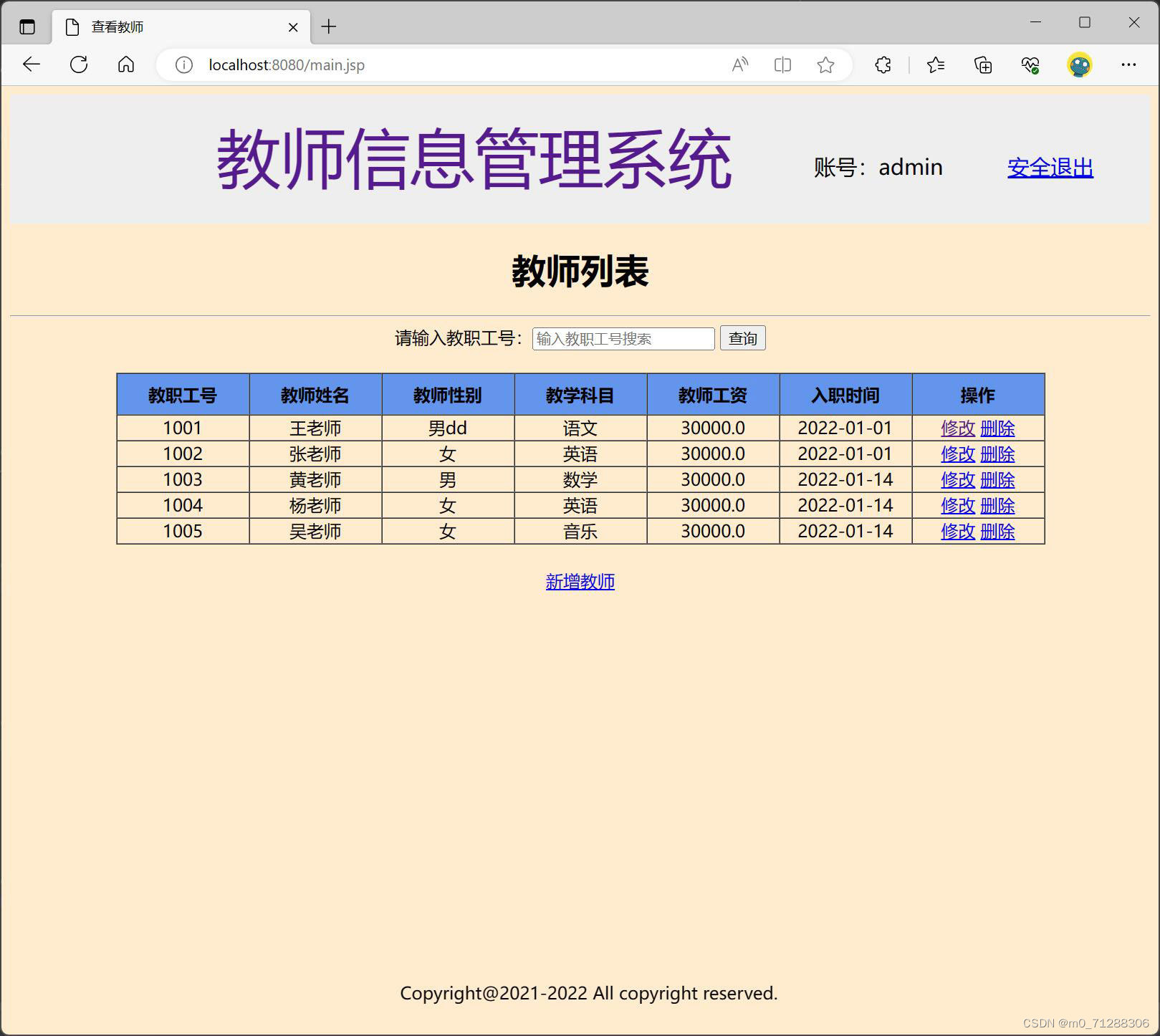Click 修改 for teacher 1001 王老师
1160x1036 pixels.
pos(957,428)
